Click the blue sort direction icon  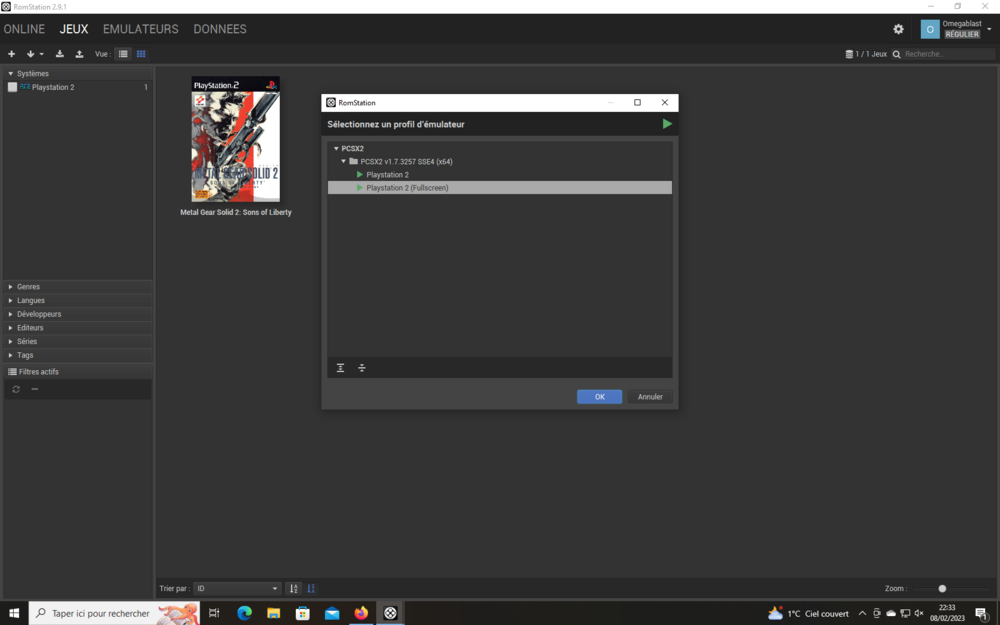tap(311, 589)
